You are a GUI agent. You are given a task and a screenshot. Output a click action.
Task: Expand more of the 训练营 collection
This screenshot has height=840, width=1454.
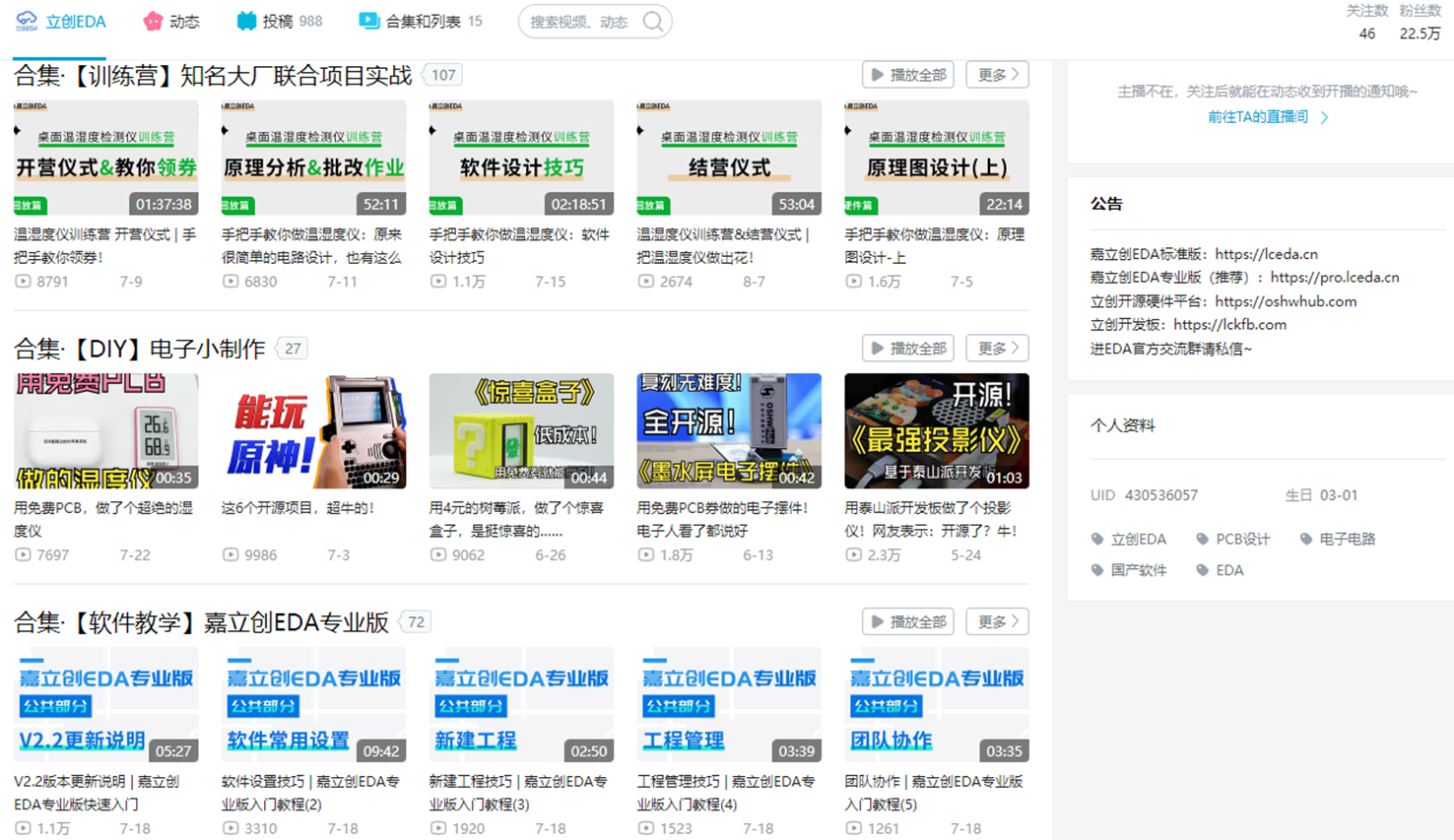click(x=998, y=75)
